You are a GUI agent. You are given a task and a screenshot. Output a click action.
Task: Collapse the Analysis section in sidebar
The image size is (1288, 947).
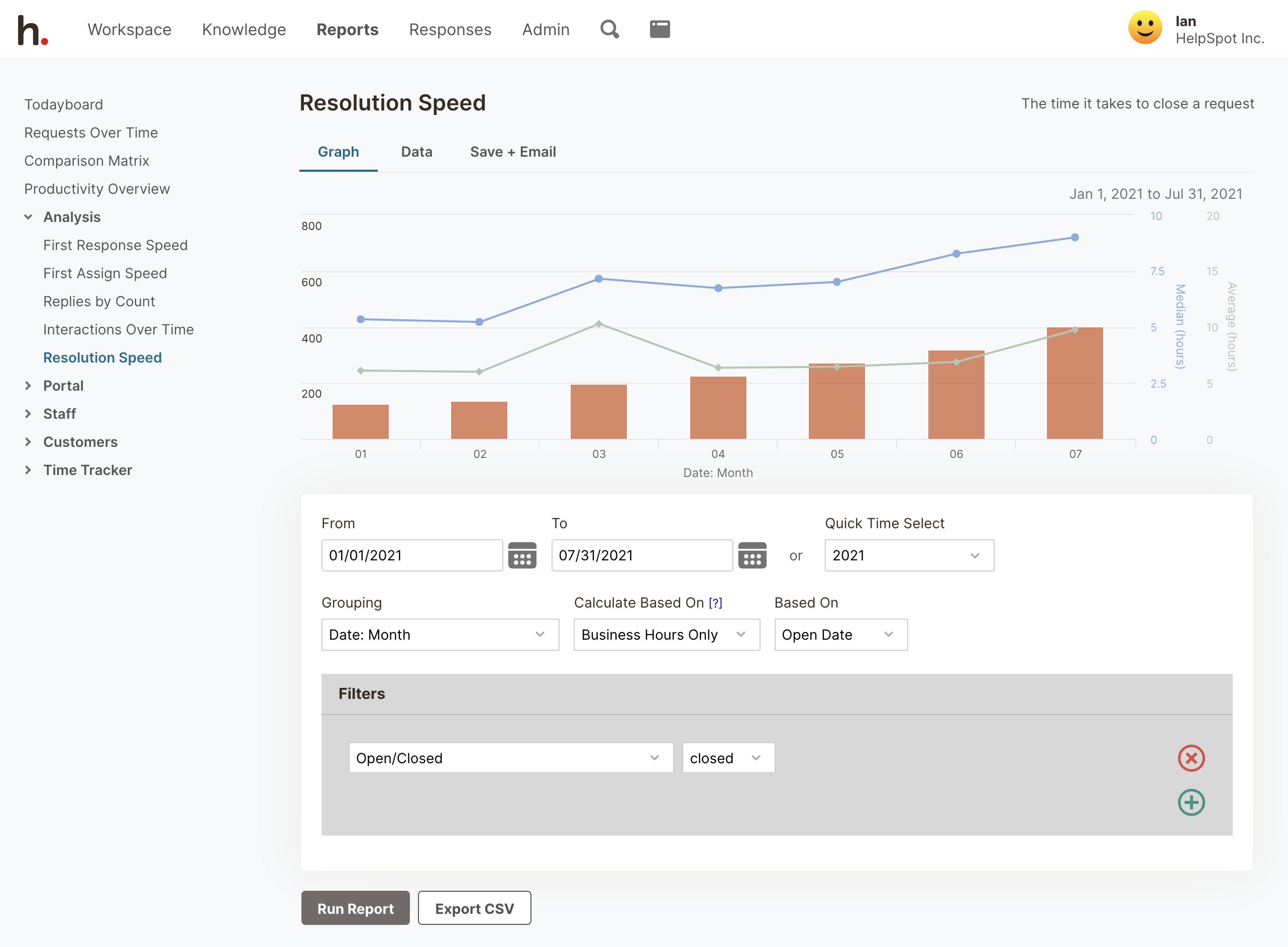click(x=29, y=217)
